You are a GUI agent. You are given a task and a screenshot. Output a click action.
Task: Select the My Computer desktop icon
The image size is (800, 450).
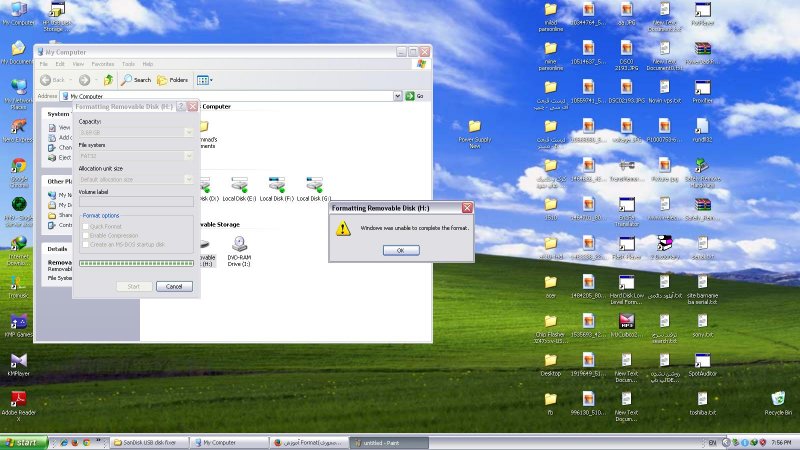point(18,14)
